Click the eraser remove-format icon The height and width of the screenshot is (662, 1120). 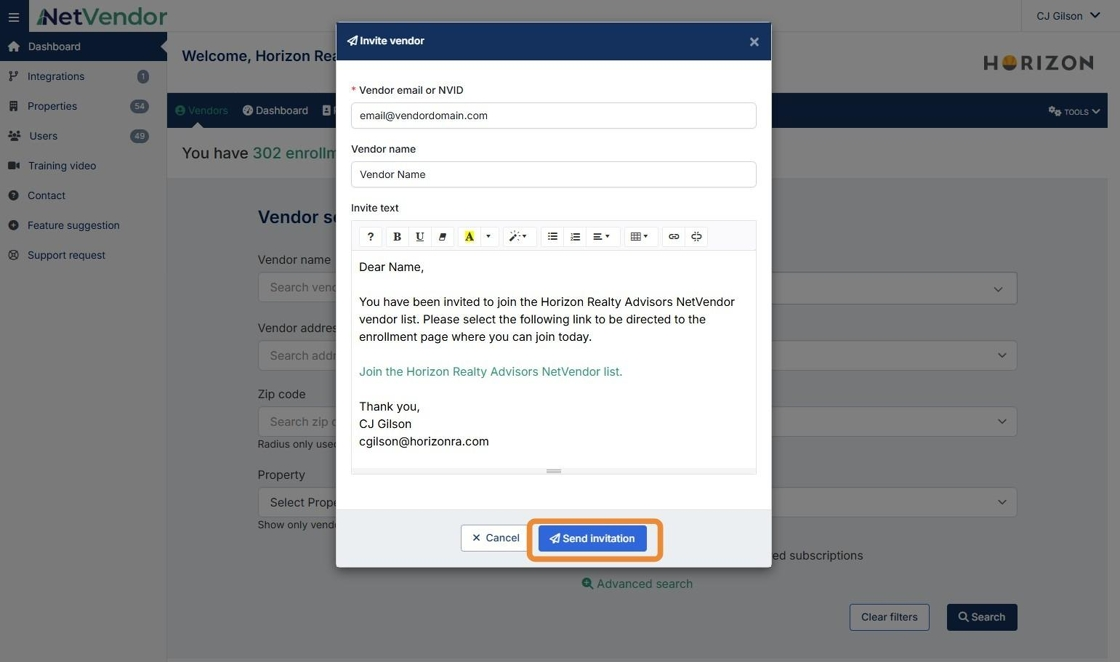point(442,236)
